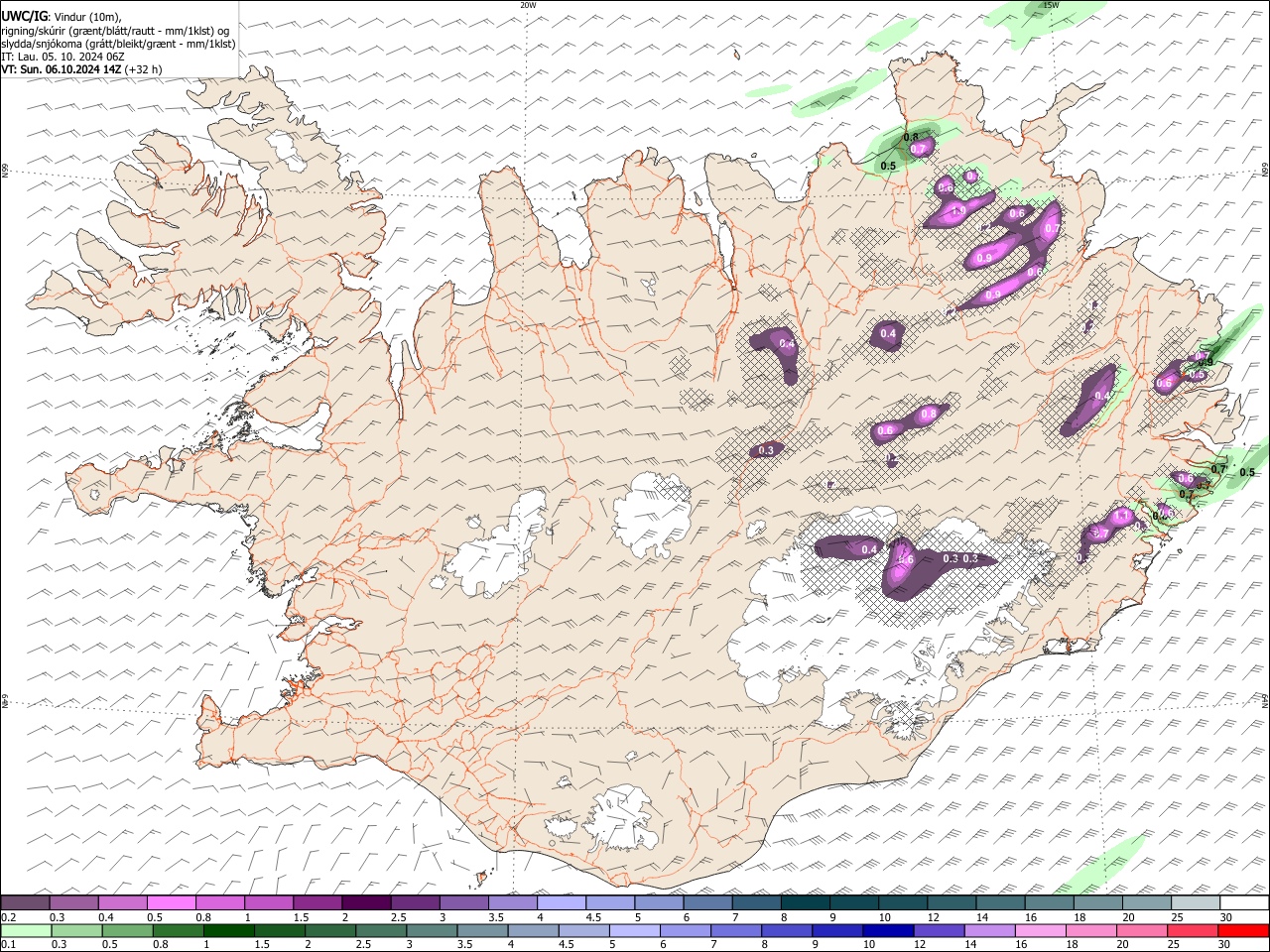Click the white swatch at the top-row 30 label
The width and height of the screenshot is (1270, 952).
[1244, 903]
